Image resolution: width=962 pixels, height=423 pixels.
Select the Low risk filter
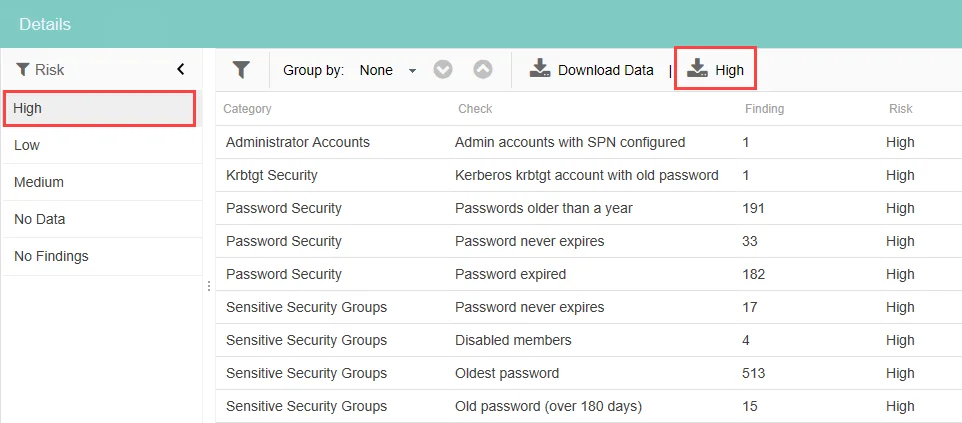point(102,146)
